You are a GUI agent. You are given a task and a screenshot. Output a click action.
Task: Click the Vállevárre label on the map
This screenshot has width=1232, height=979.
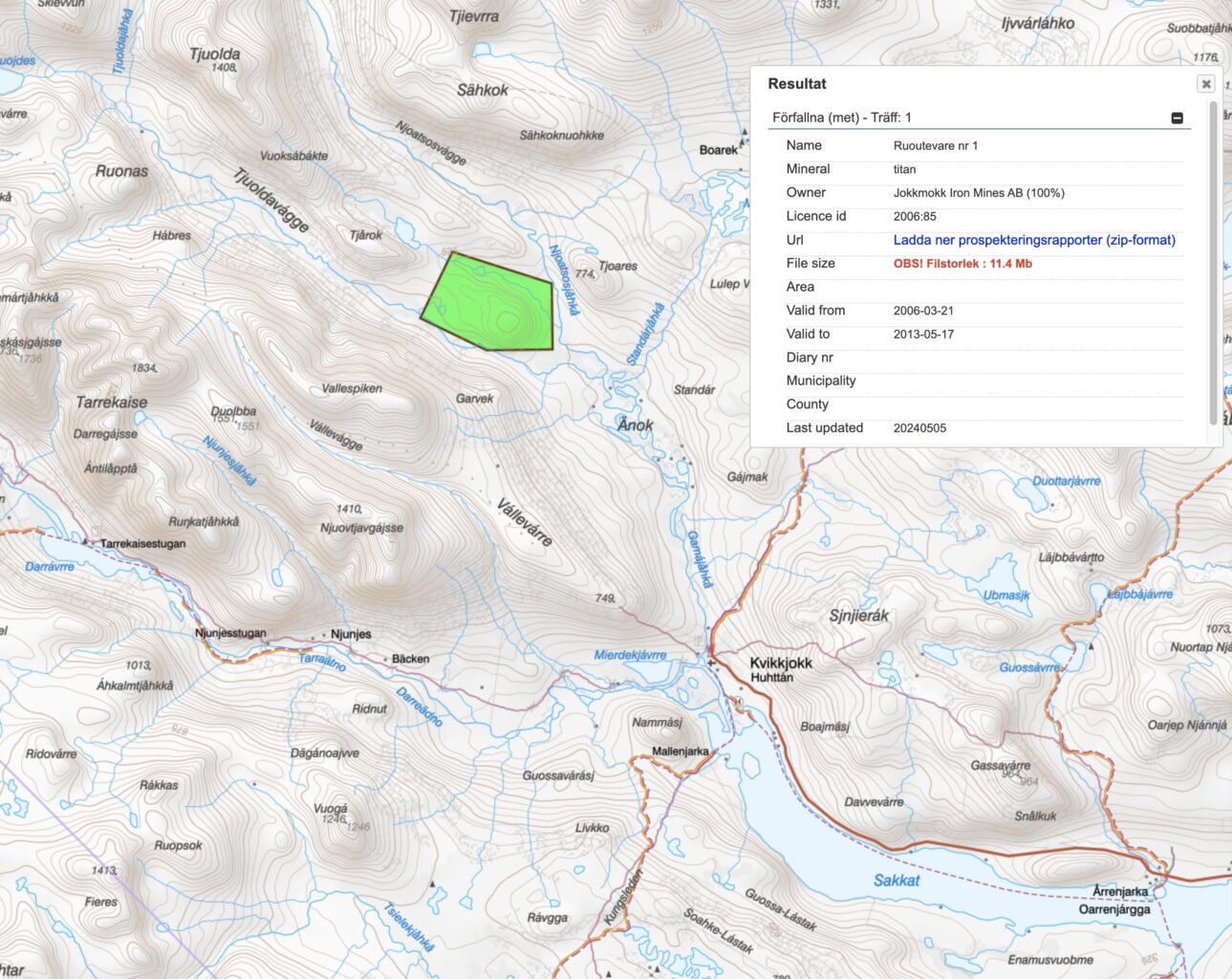(524, 522)
